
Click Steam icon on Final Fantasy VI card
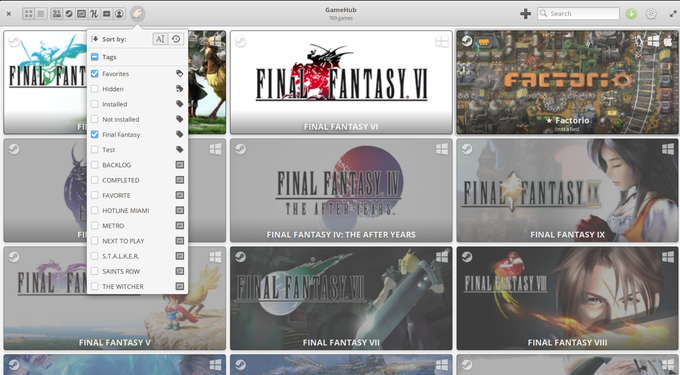pyautogui.click(x=240, y=41)
